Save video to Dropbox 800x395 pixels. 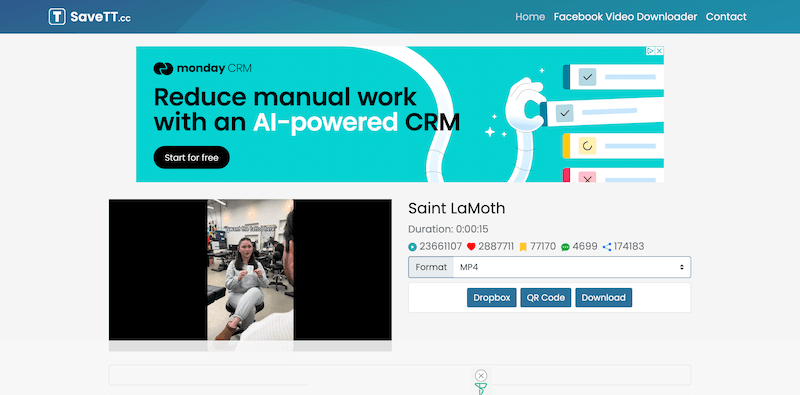pos(492,298)
